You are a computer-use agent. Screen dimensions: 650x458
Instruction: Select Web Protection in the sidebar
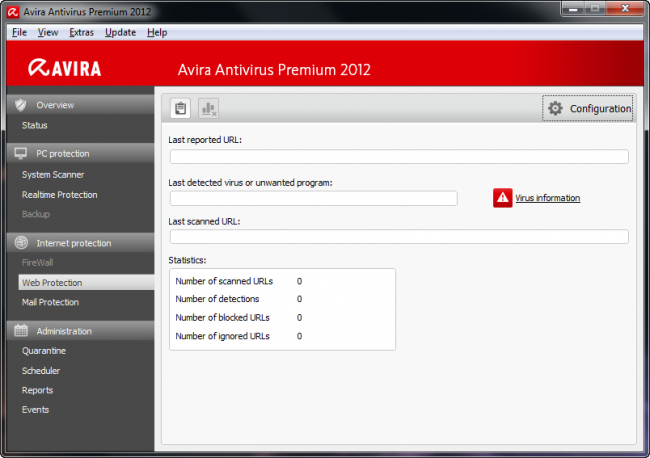[x=86, y=283]
